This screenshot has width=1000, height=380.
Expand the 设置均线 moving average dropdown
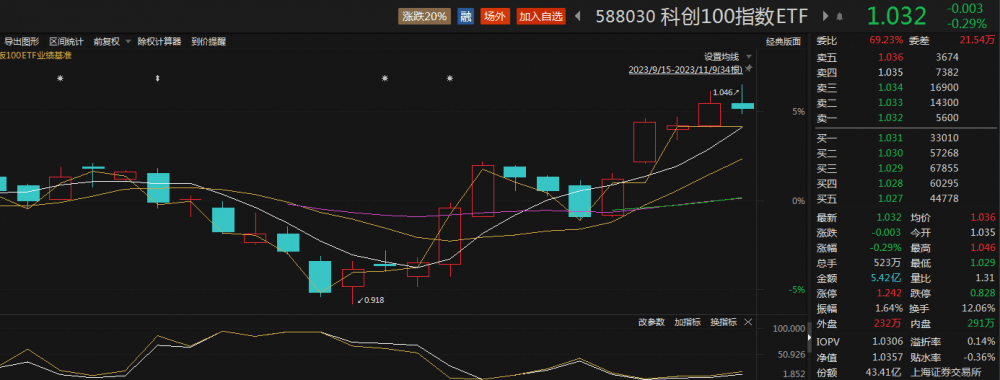pyautogui.click(x=728, y=57)
